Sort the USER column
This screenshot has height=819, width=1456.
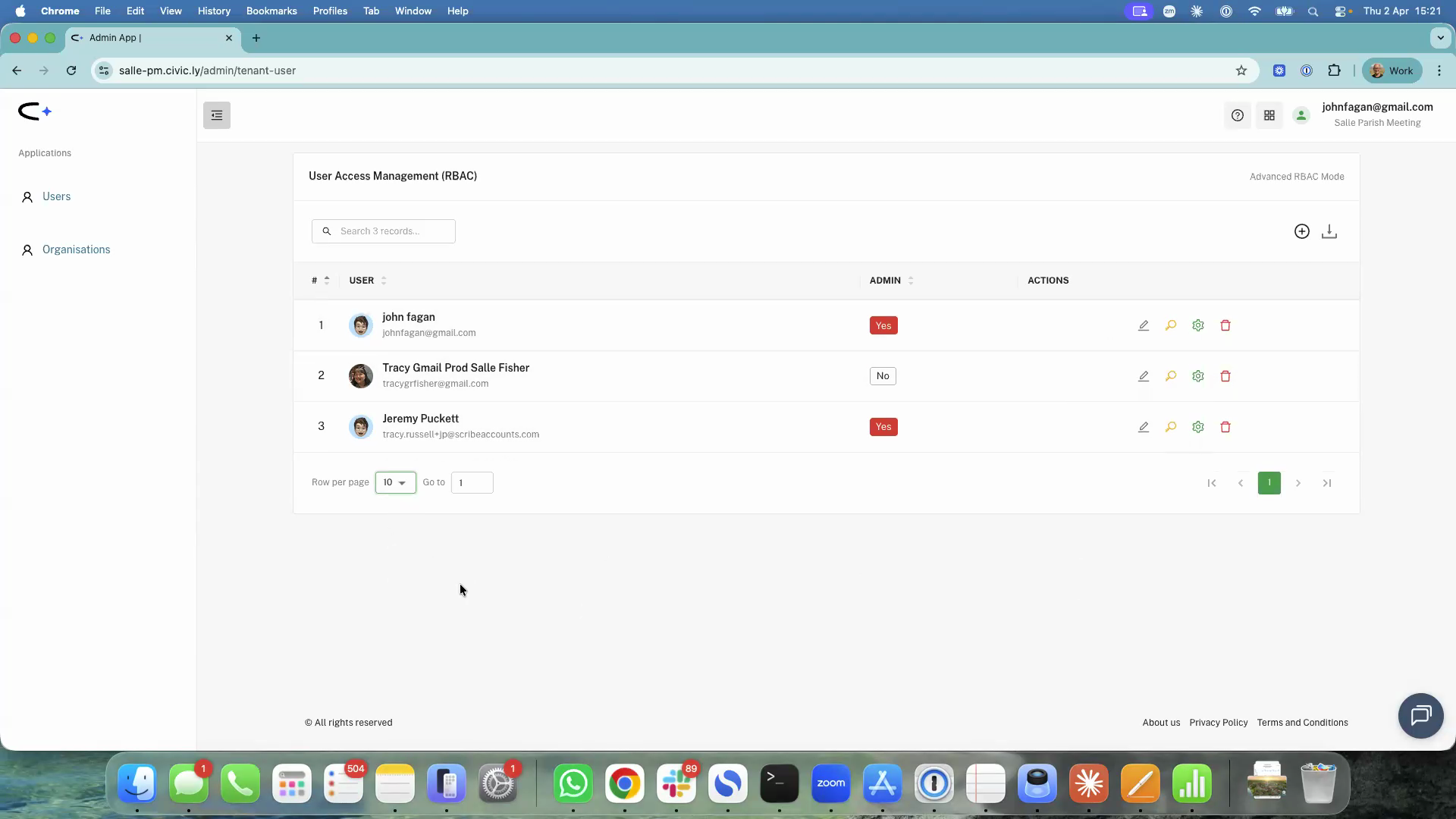click(384, 281)
